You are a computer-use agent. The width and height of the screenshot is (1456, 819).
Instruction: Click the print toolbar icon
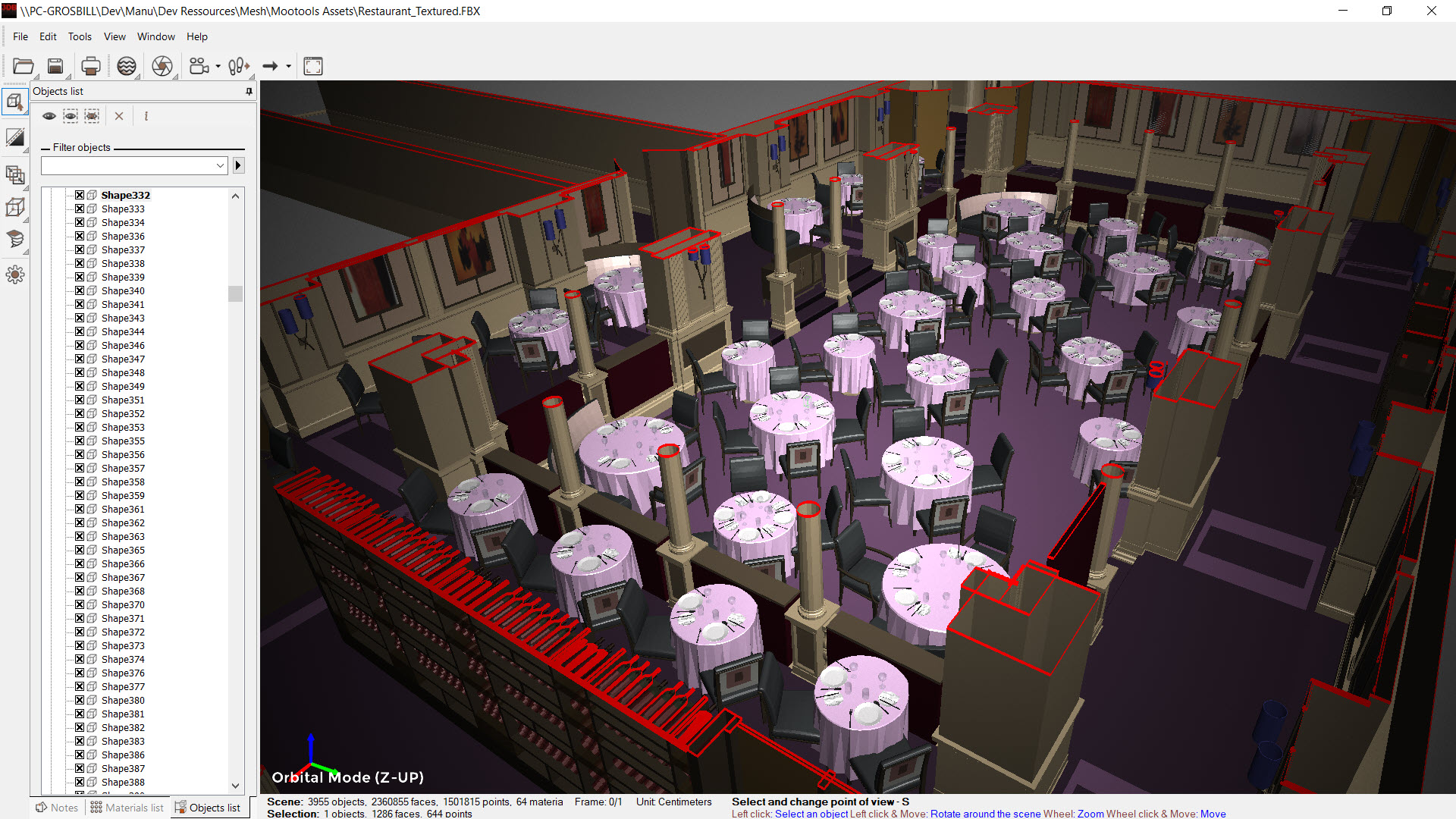click(90, 67)
